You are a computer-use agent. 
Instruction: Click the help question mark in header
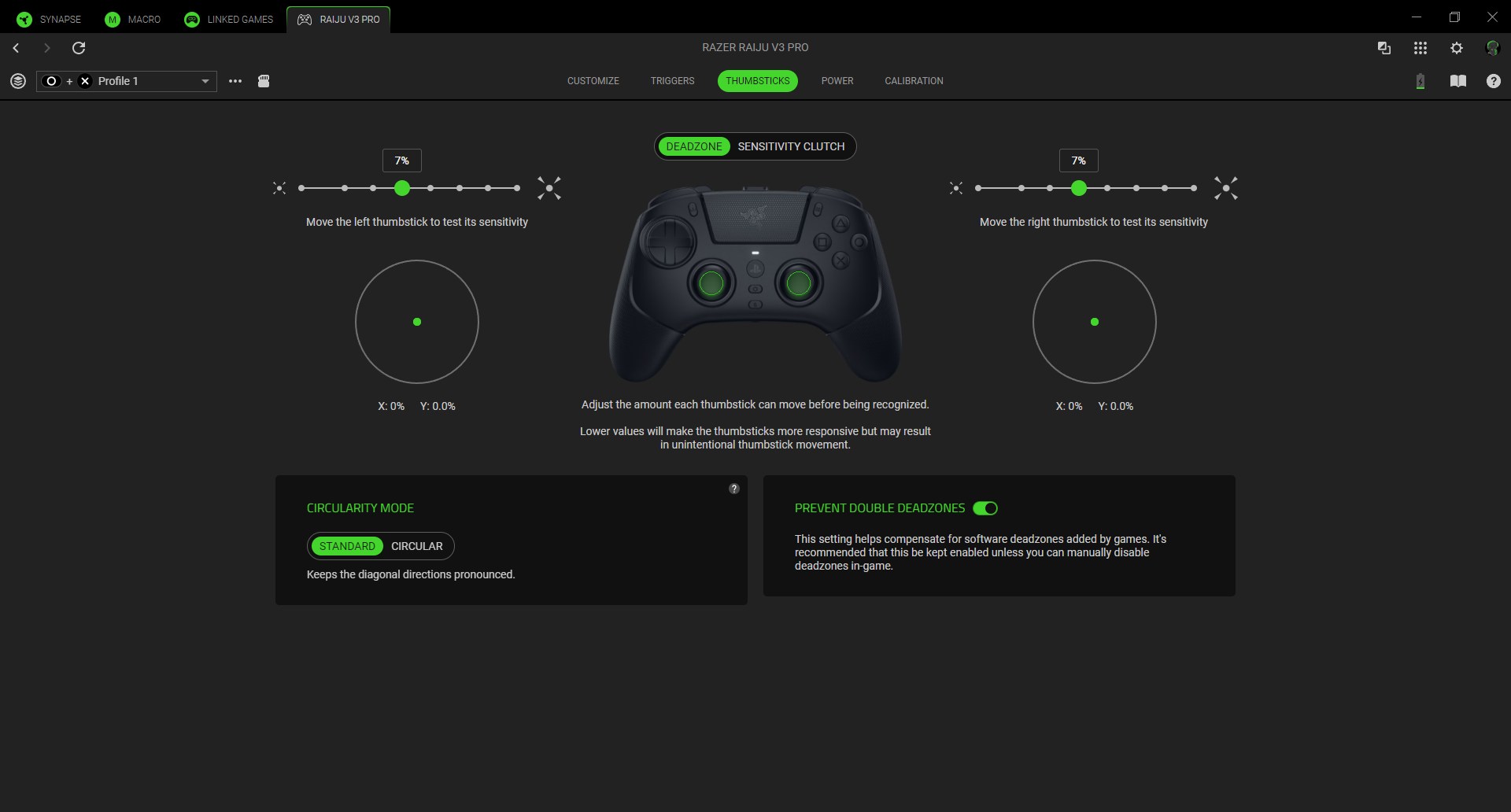click(1493, 81)
